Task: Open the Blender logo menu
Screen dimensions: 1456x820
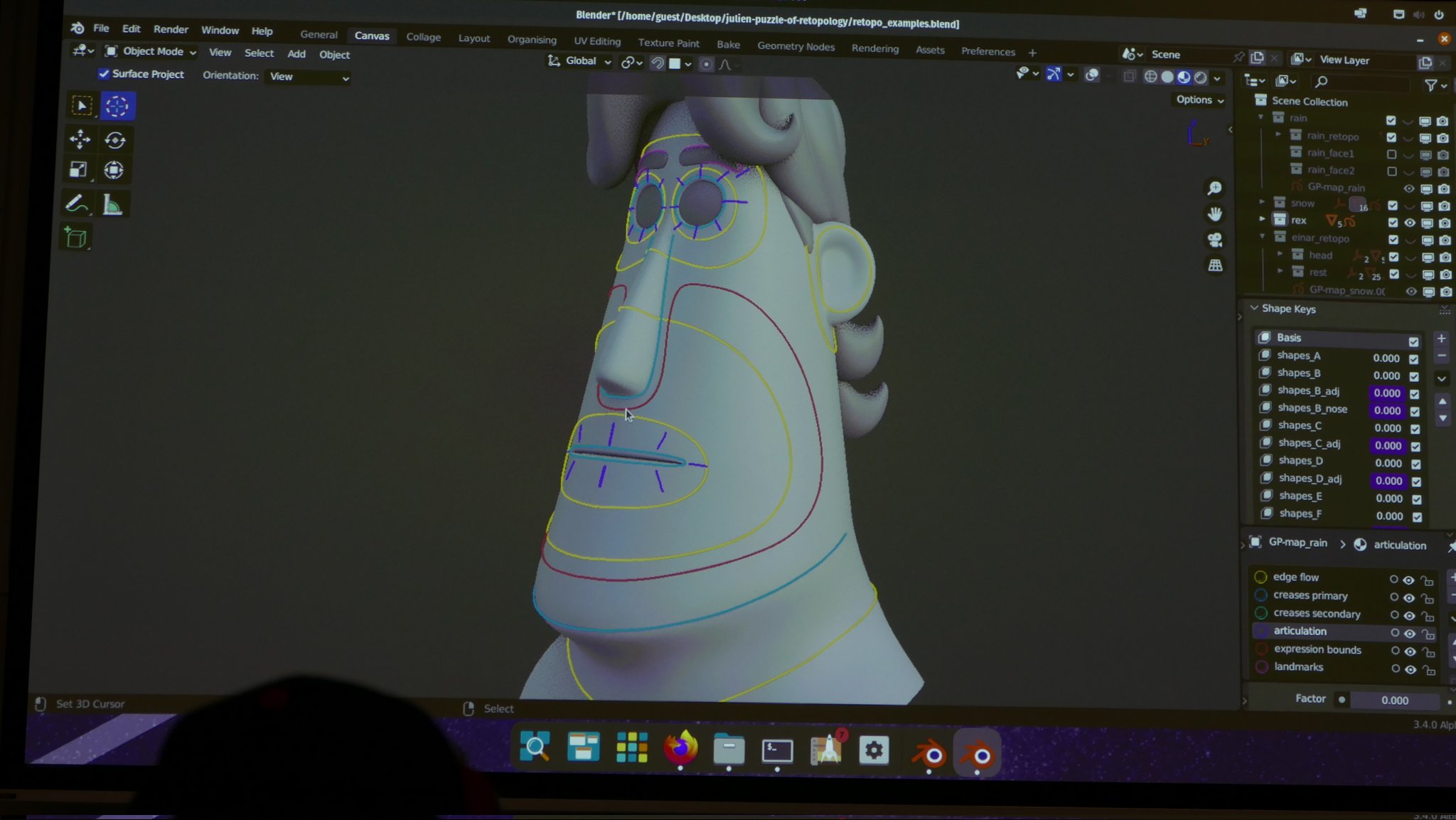Action: [x=77, y=28]
